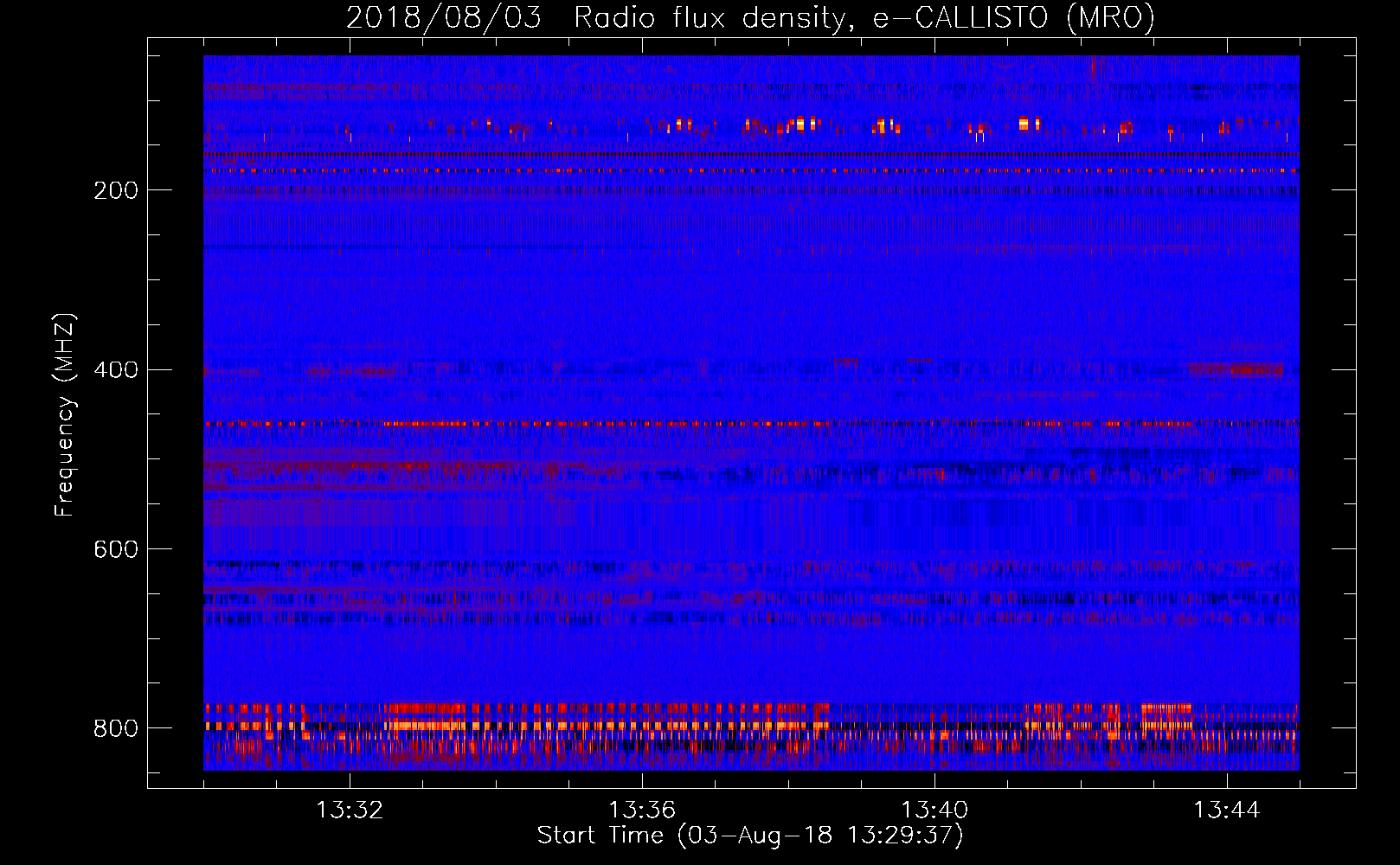Click the 'Start Time (03-Aug-18 13:29:37)' axis label
The height and width of the screenshot is (865, 1400).
coord(750,836)
